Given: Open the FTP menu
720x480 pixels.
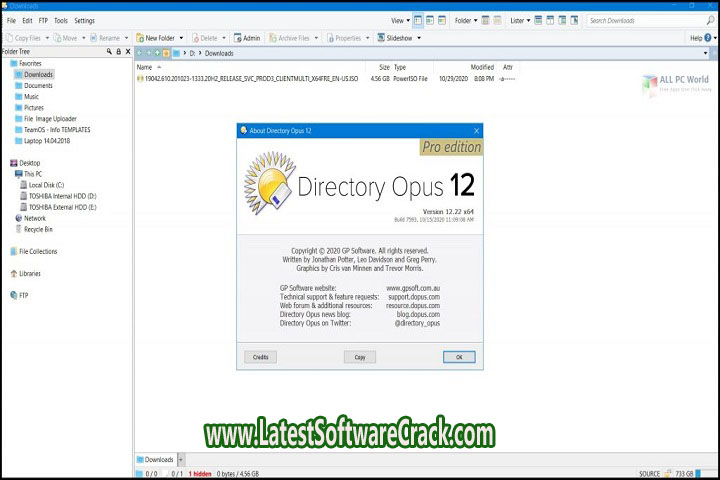Looking at the screenshot, I should click(42, 20).
